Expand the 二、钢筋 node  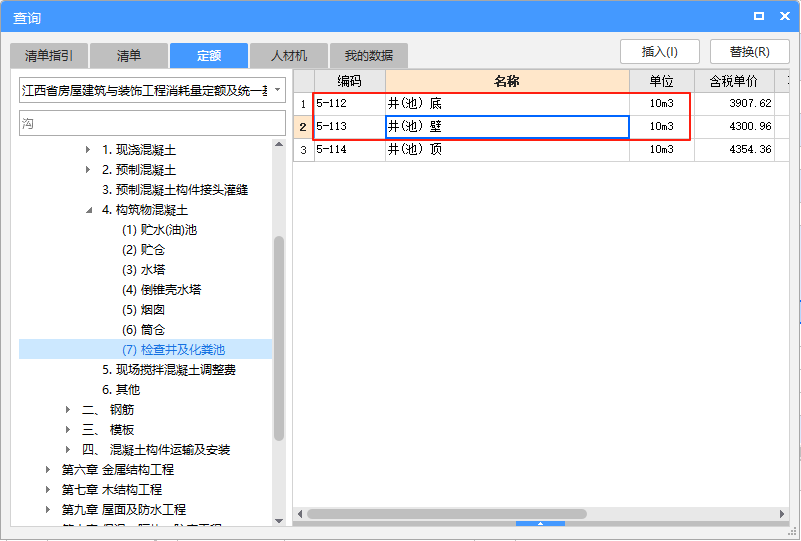68,409
